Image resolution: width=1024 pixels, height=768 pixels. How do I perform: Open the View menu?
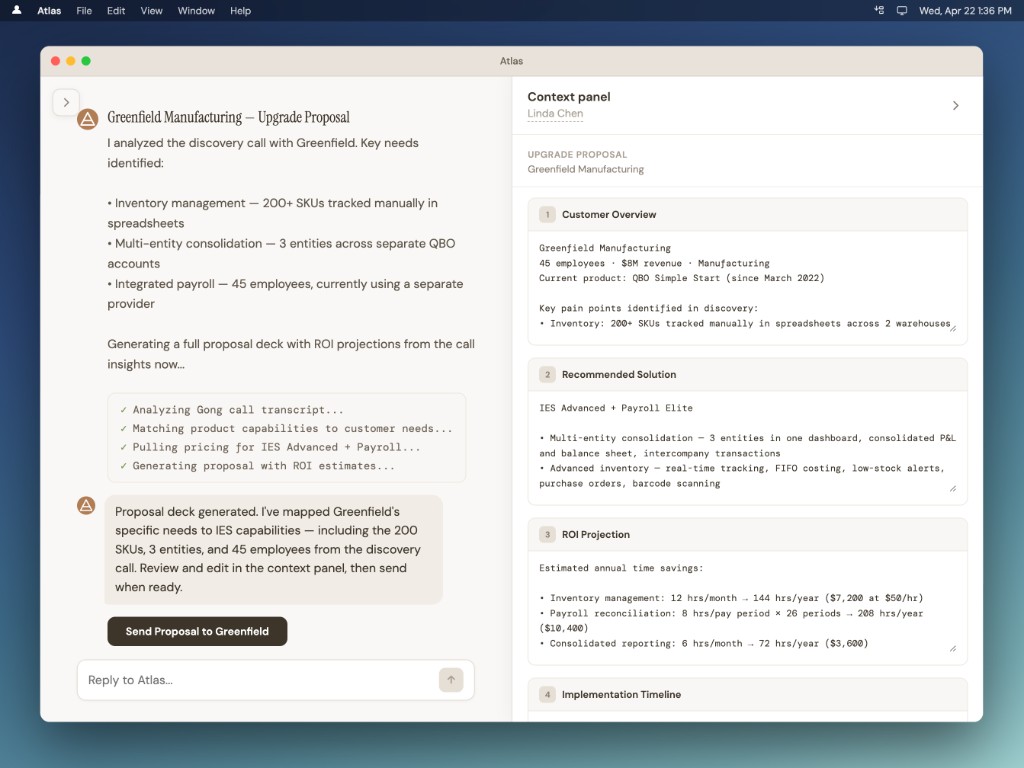(152, 10)
